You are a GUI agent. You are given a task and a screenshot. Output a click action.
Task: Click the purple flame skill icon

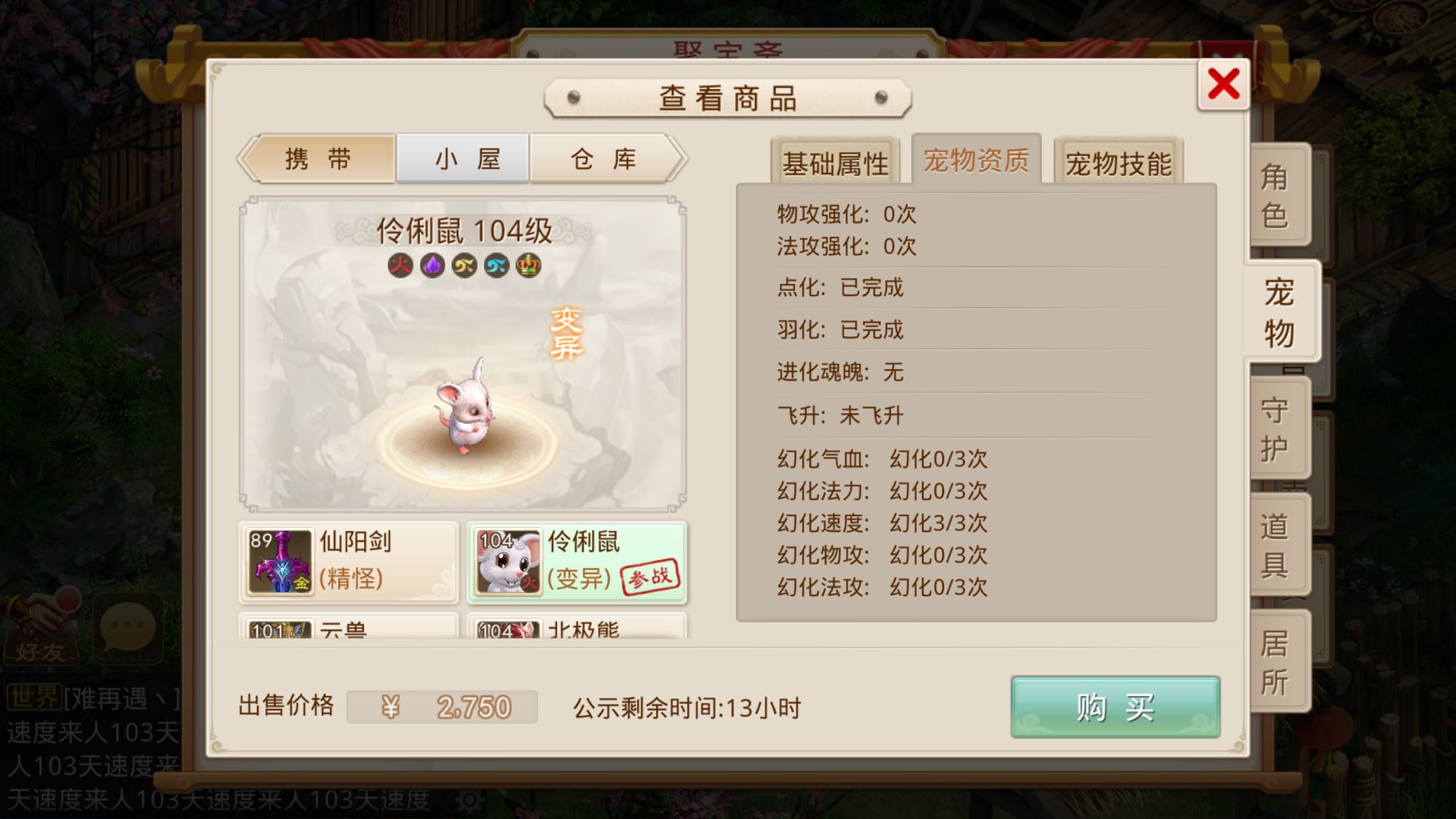pyautogui.click(x=432, y=265)
